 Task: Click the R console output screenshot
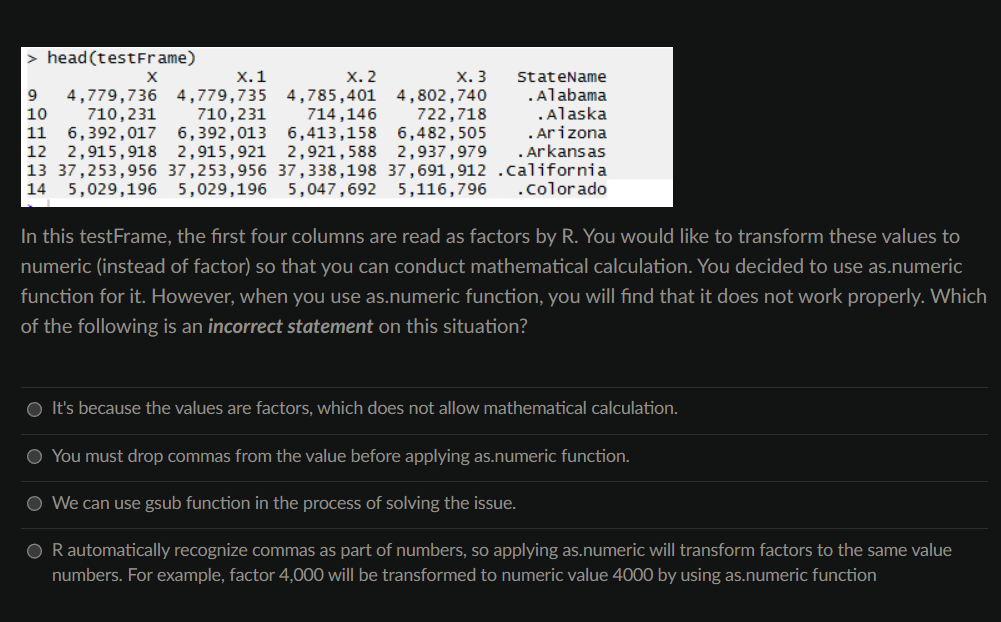click(346, 126)
